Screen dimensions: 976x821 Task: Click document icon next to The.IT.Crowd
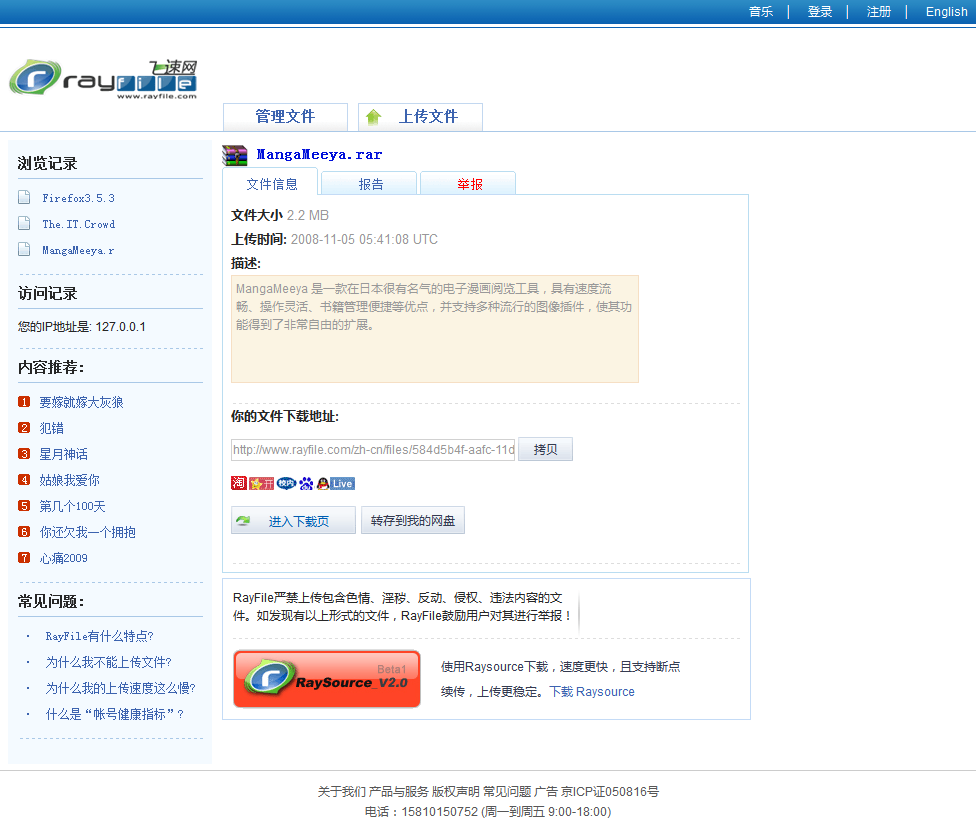coord(24,223)
